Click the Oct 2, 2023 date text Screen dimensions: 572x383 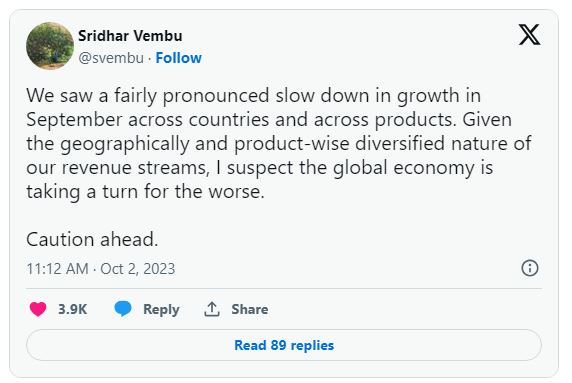pyautogui.click(x=138, y=269)
